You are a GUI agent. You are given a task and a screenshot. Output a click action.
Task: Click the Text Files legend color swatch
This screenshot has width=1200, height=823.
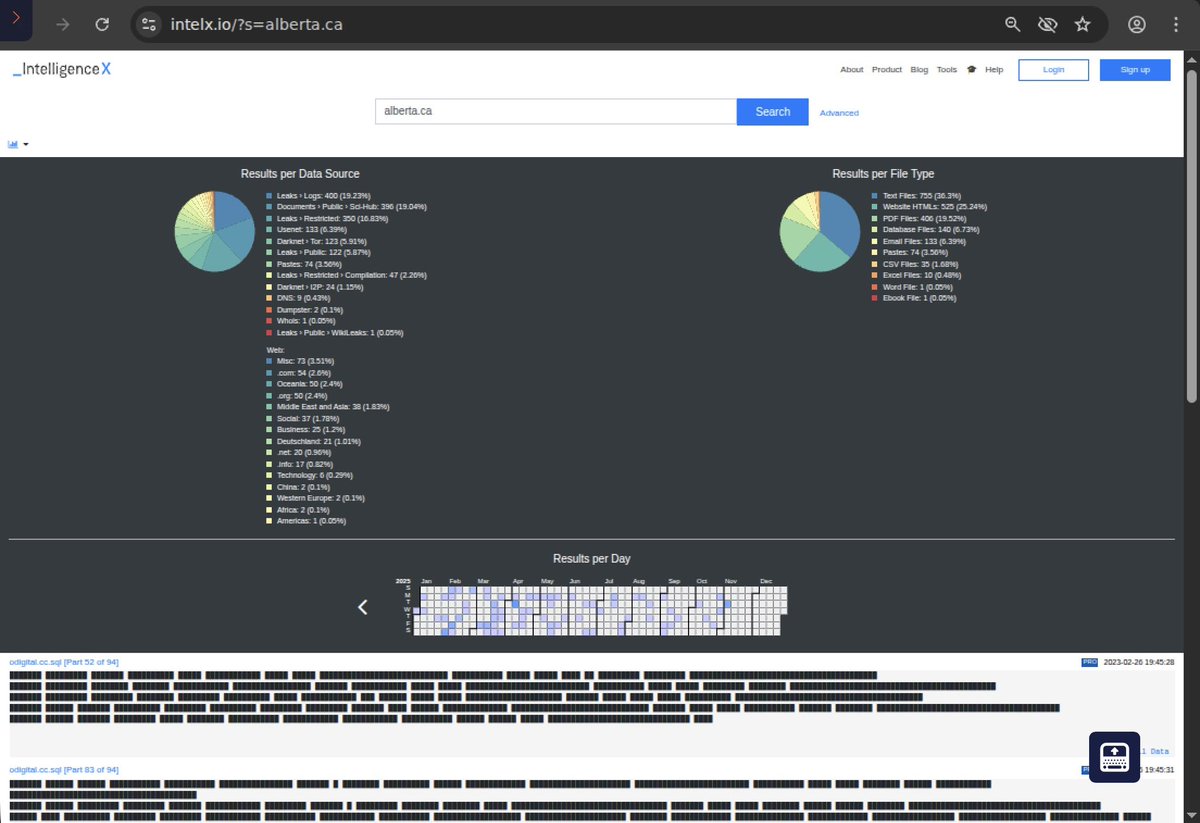click(874, 196)
